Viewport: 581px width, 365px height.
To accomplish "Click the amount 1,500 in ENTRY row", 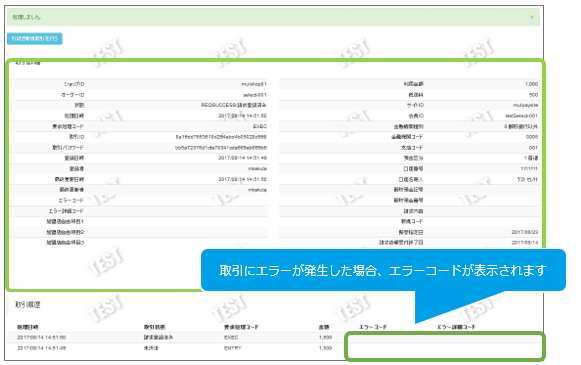I will 325,348.
